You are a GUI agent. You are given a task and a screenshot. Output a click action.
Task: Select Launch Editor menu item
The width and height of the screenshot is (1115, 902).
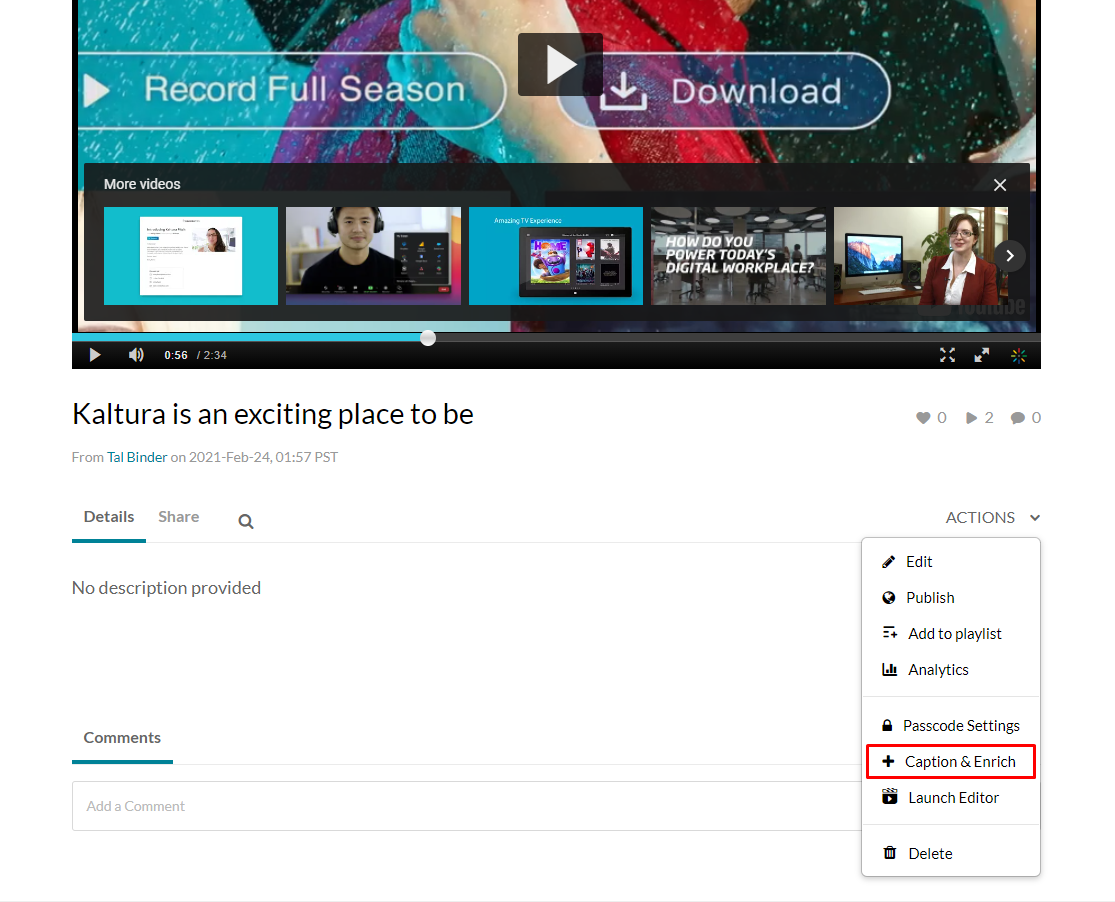tap(951, 798)
